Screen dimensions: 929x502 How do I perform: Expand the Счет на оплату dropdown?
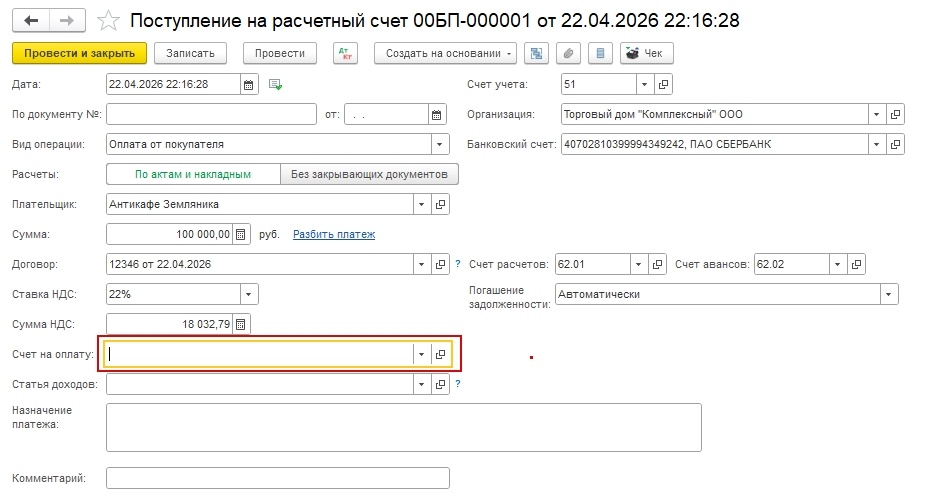point(421,354)
